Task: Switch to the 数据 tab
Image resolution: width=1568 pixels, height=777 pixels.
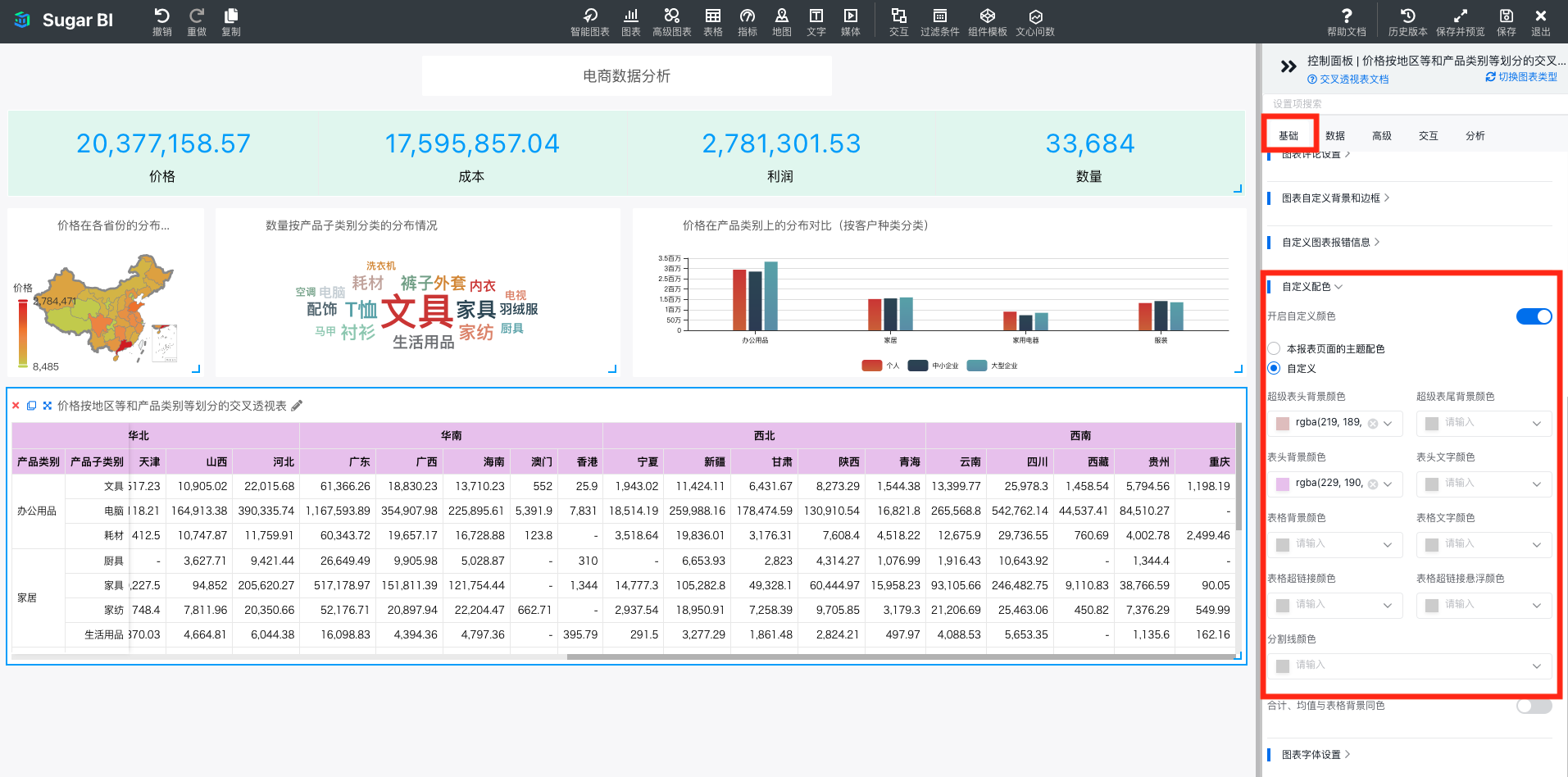Action: tap(1335, 136)
